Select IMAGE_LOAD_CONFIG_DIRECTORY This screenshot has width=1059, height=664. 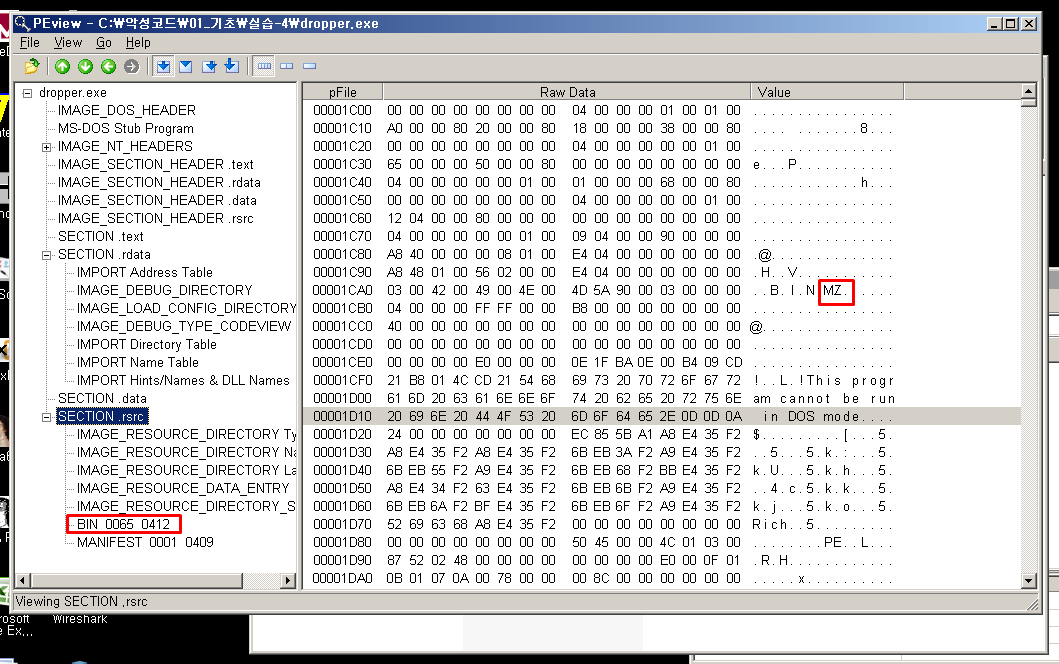[186, 309]
